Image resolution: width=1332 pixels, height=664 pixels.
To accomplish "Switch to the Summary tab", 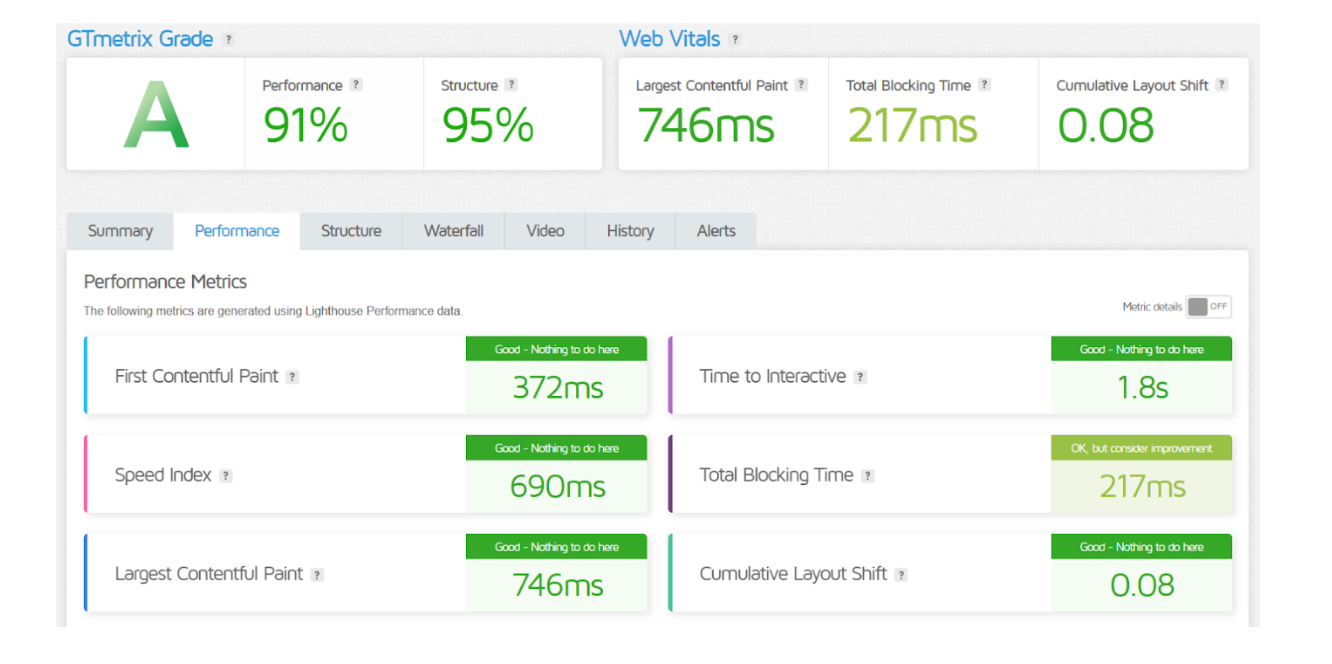I will point(120,231).
